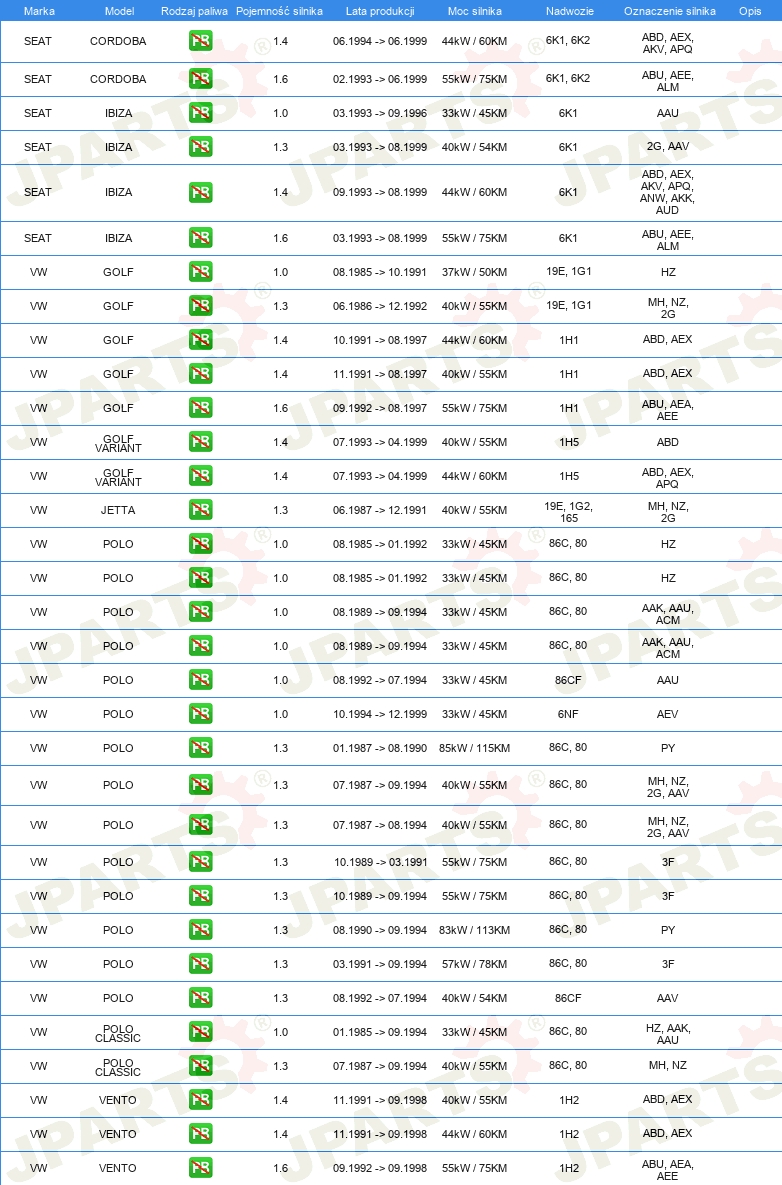Viewport: 782px width, 1185px height.
Task: Click fuel icon in VW GOLF 1.3 row
Action: 200,305
